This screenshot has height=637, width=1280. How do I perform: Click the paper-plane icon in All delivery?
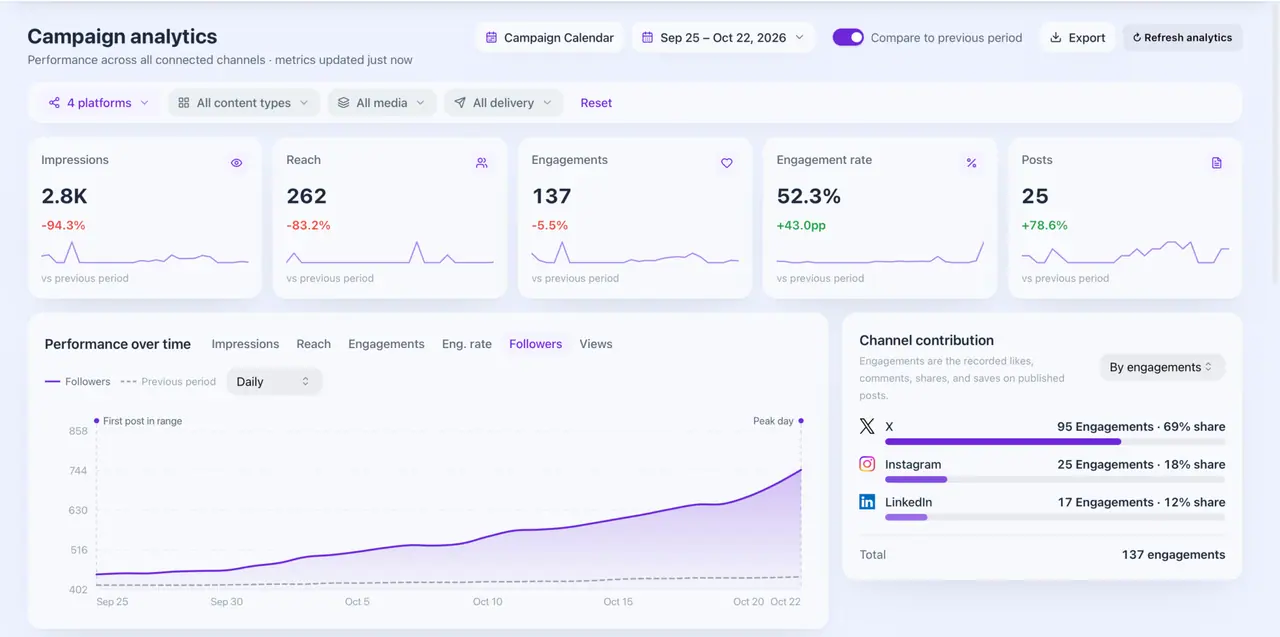(460, 103)
